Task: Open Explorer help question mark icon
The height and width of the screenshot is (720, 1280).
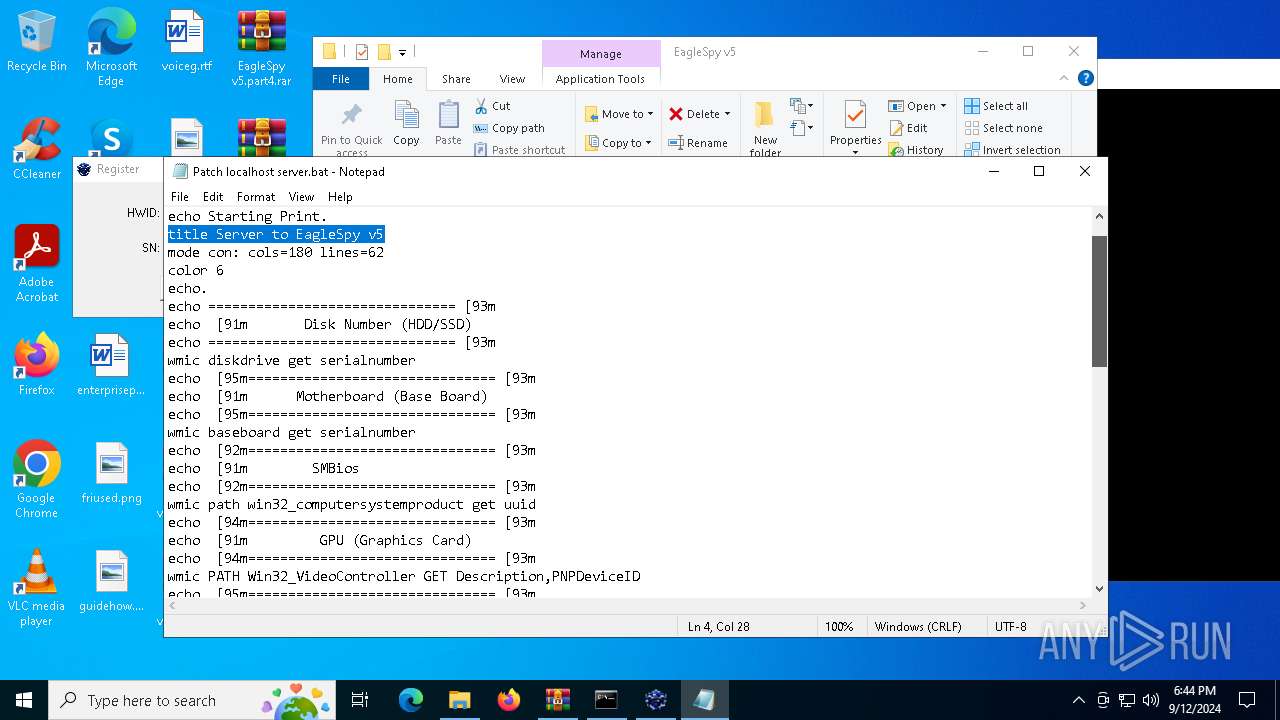Action: [x=1086, y=78]
